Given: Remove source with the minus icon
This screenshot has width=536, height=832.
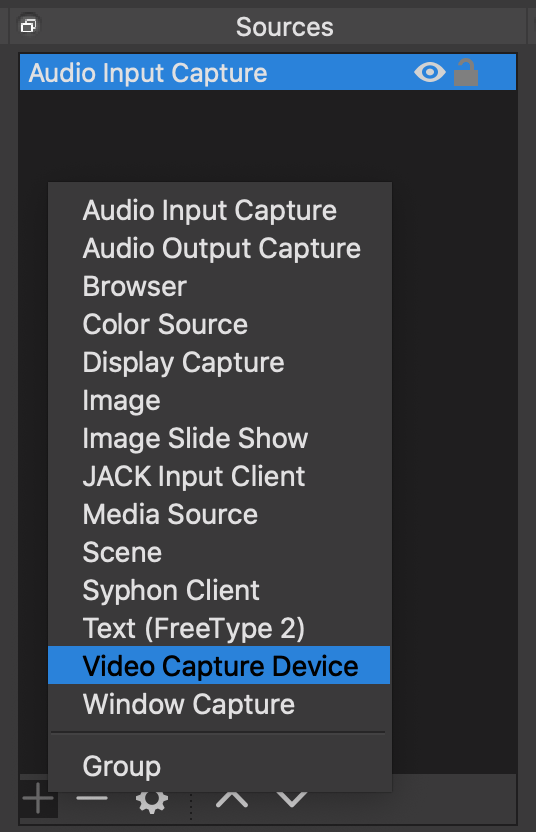Looking at the screenshot, I should [92, 798].
